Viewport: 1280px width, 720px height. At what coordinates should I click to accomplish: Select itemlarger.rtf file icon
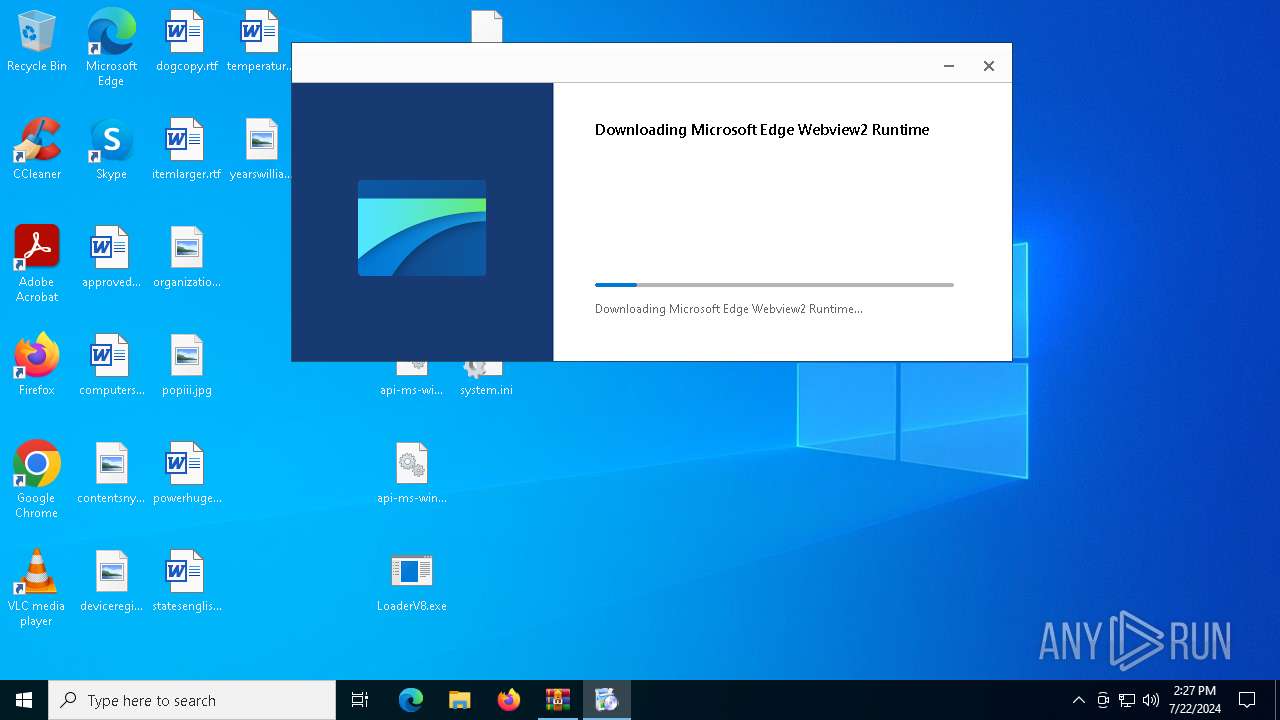pyautogui.click(x=186, y=150)
